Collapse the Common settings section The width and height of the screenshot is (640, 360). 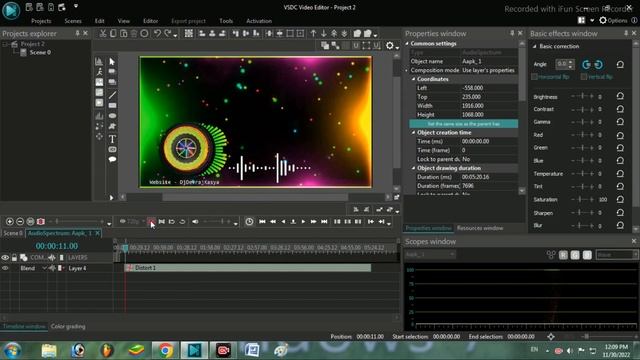tap(407, 44)
